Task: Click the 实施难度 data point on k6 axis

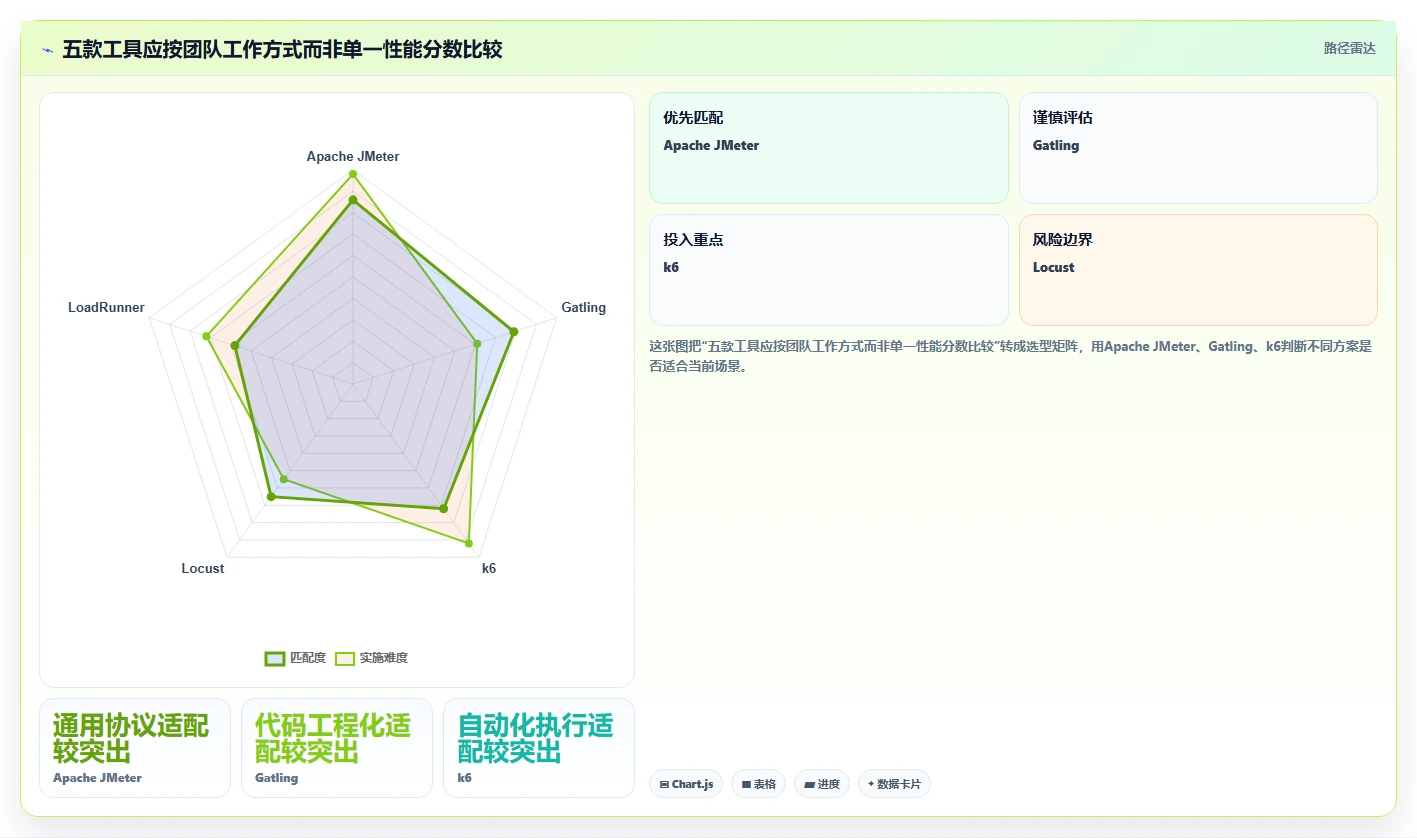Action: [x=469, y=543]
